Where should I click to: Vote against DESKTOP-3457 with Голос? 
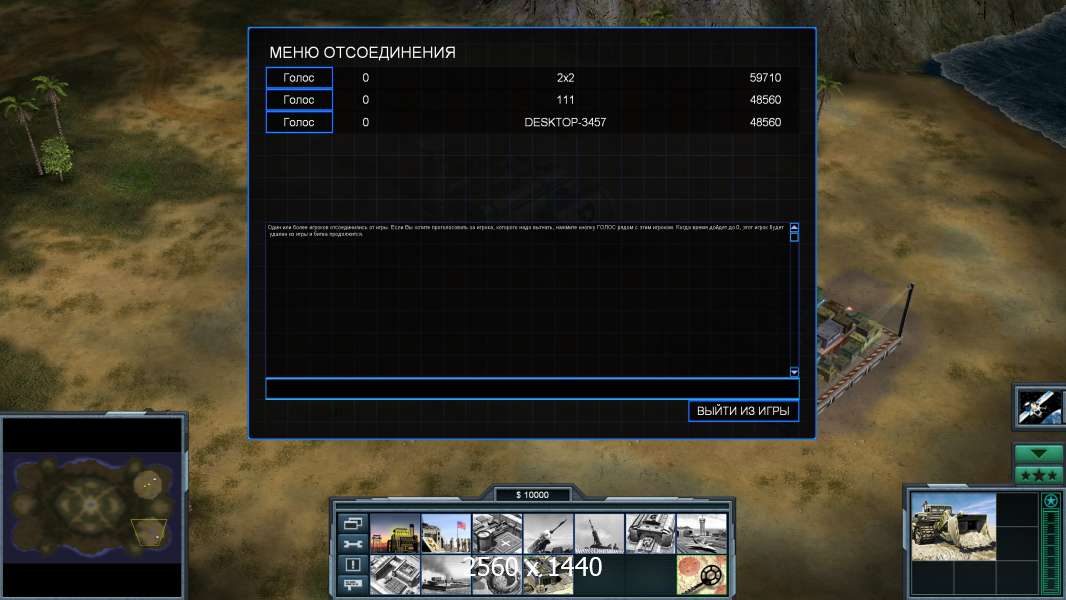point(299,122)
